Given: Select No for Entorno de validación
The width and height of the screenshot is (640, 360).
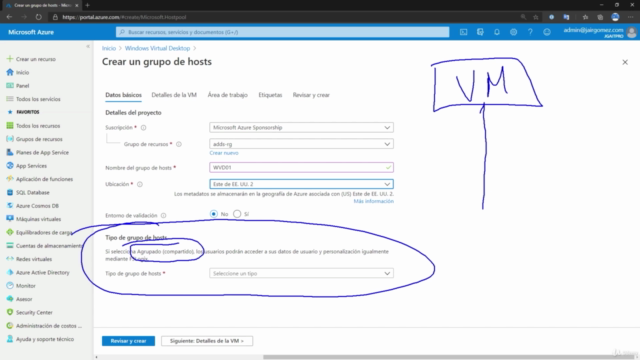Looking at the screenshot, I should coord(213,214).
